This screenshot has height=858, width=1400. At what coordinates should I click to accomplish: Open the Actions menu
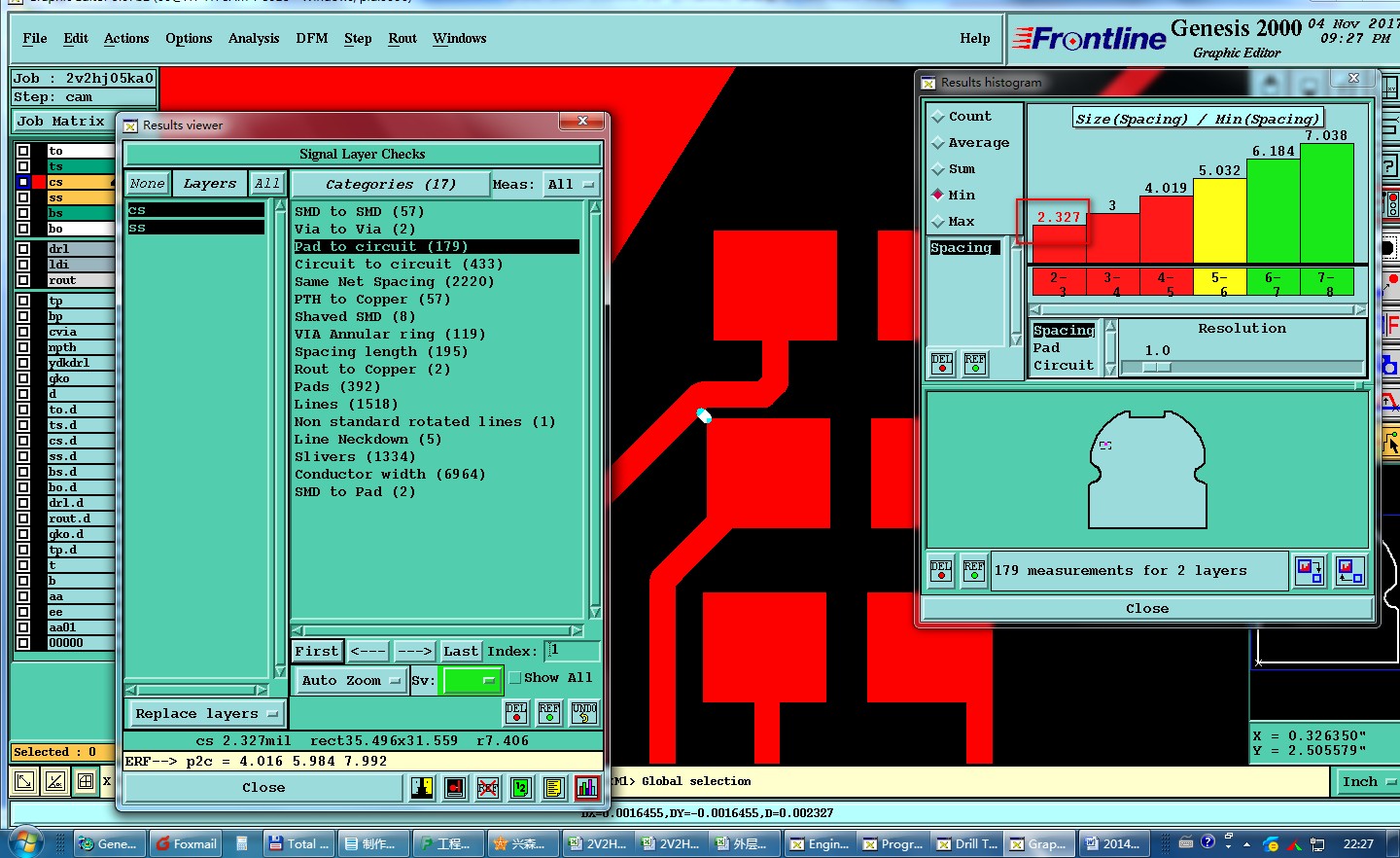pyautogui.click(x=126, y=39)
